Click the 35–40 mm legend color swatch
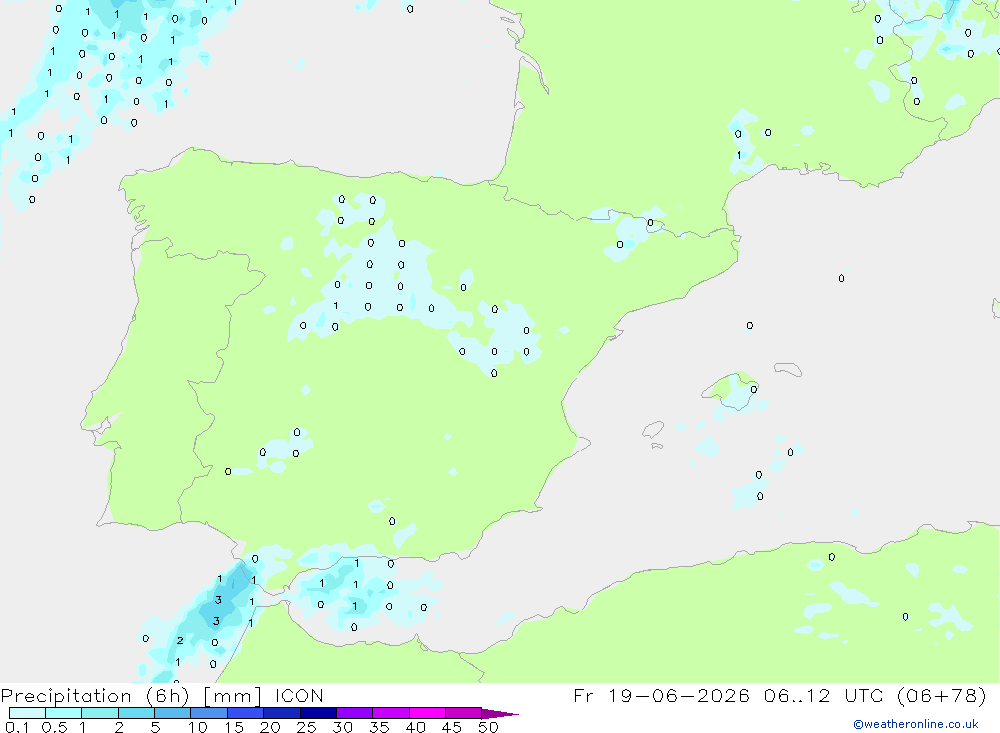The image size is (1000, 733). (x=391, y=713)
